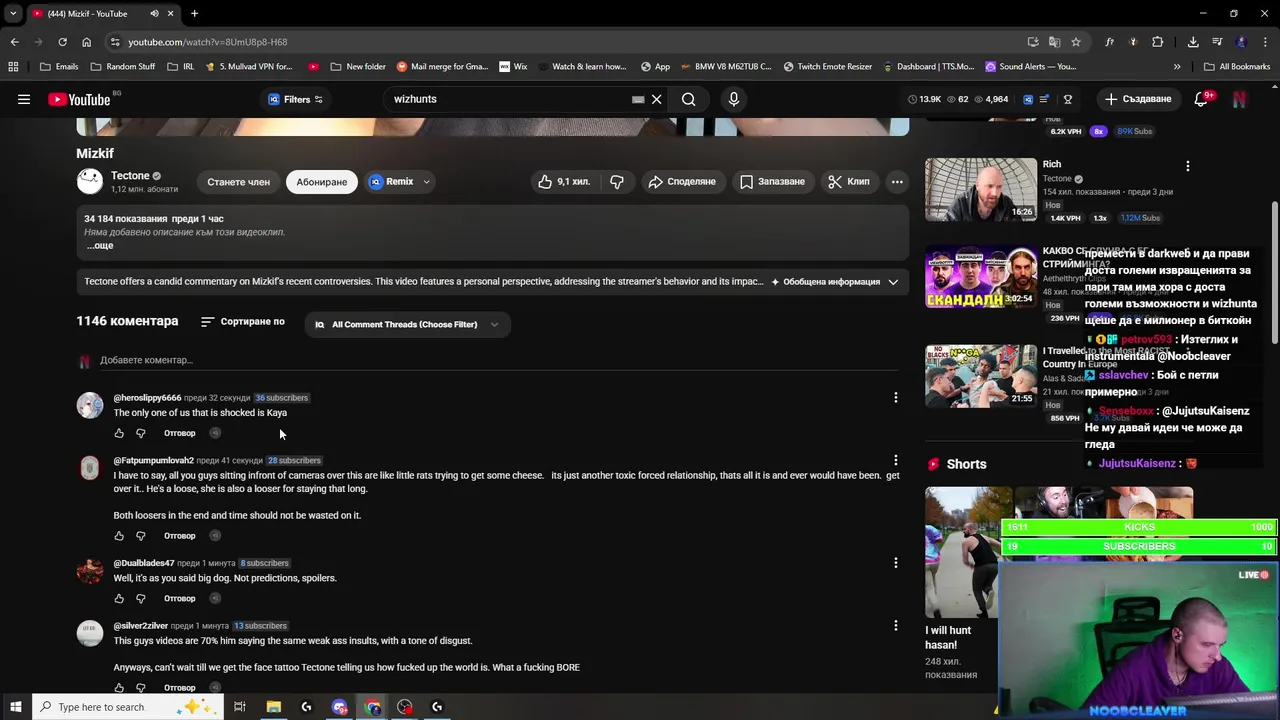Screen dimensions: 1280x720
Task: Save the video with Запазване
Action: pyautogui.click(x=772, y=182)
